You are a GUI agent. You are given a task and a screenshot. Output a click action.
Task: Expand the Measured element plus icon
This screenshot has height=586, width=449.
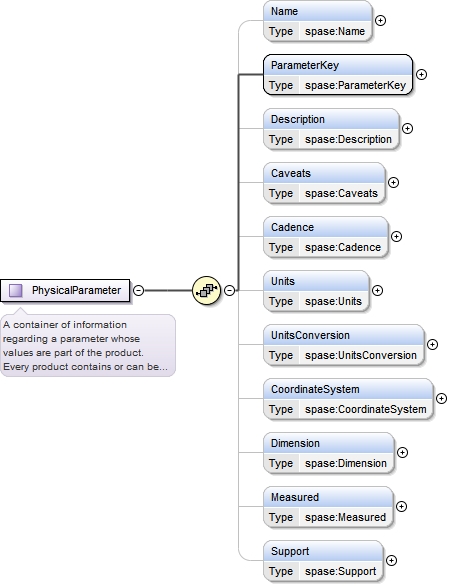click(x=401, y=506)
